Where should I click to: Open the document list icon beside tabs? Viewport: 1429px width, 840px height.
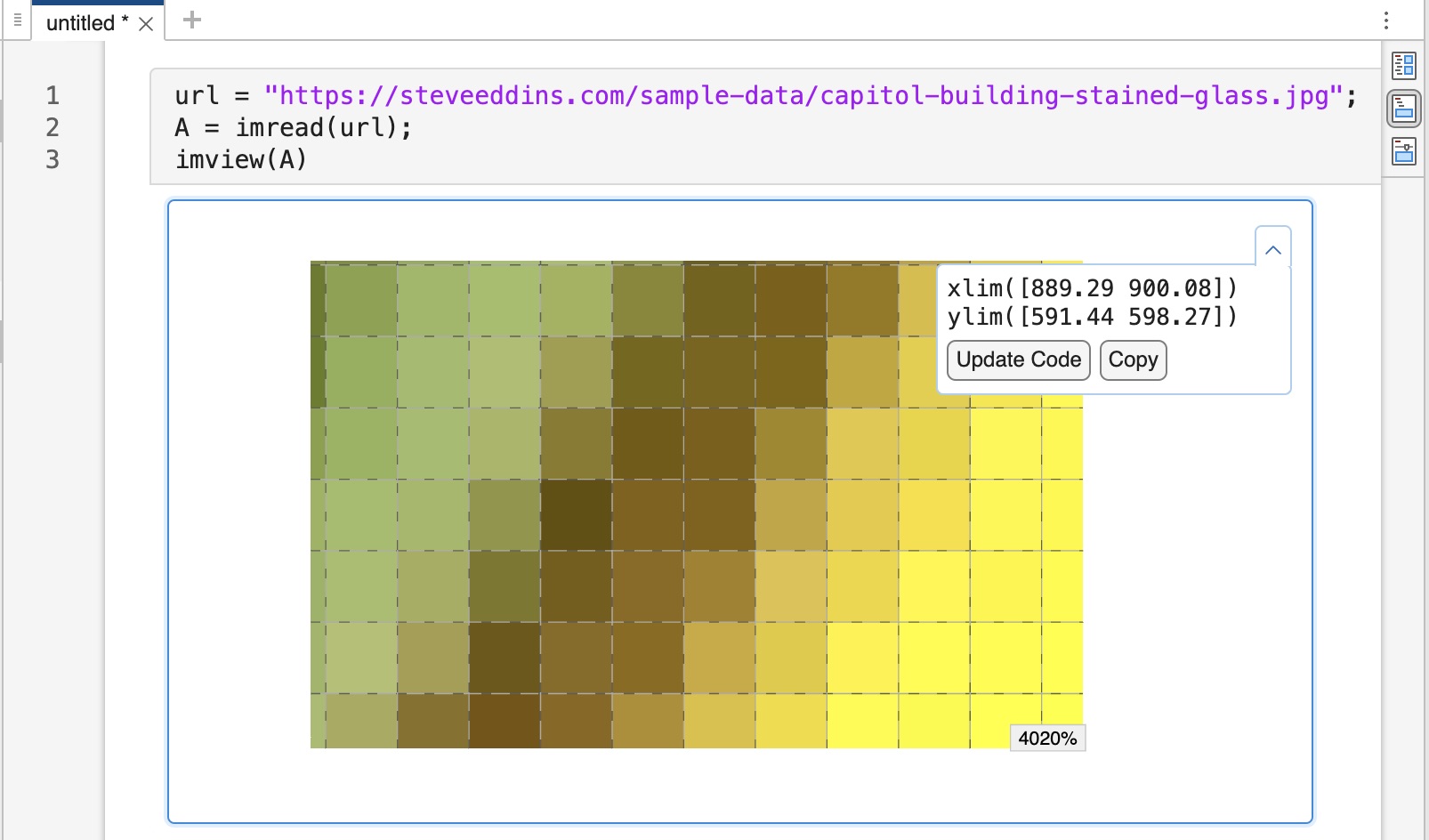(17, 20)
